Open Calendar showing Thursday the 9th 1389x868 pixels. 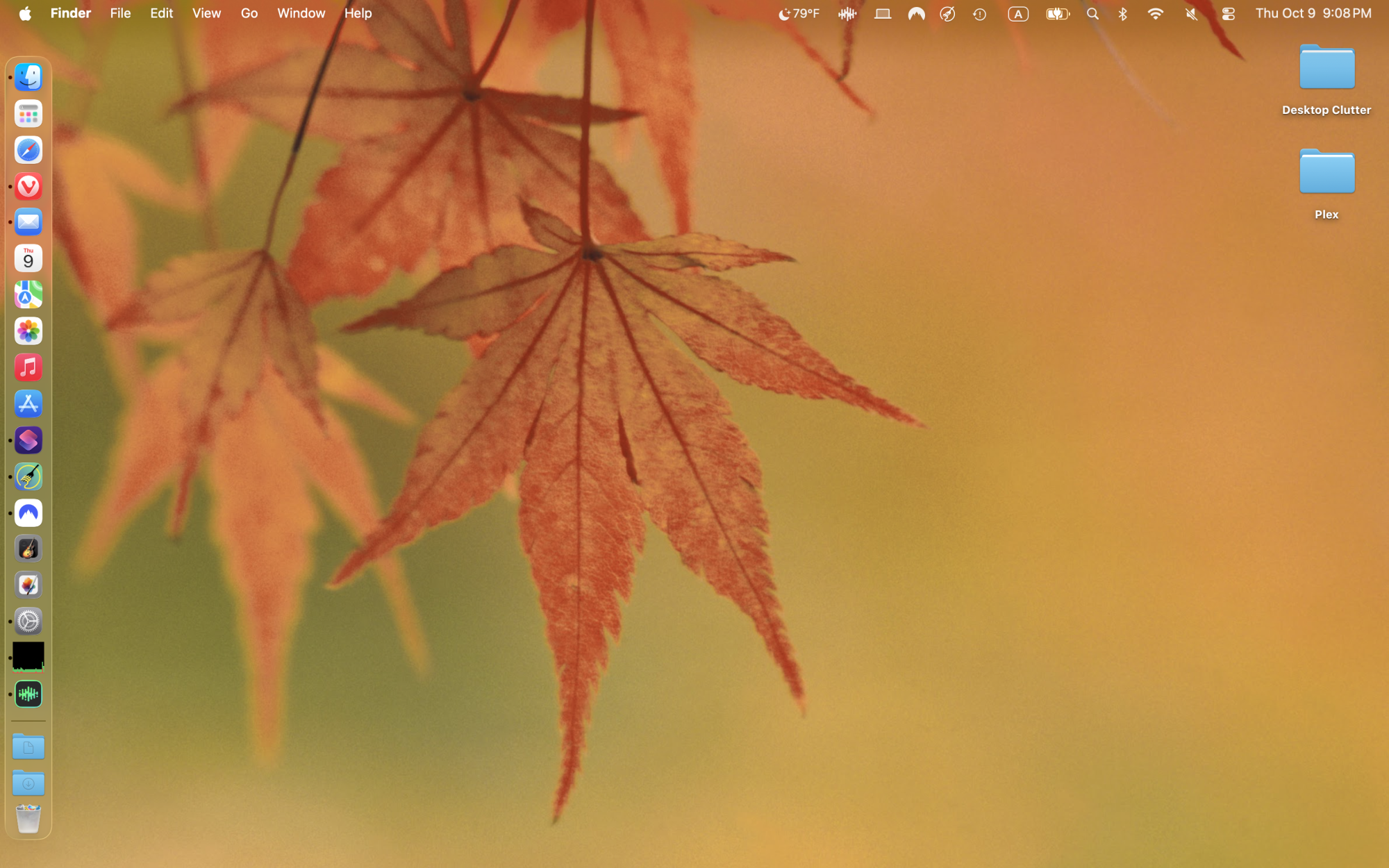28,258
